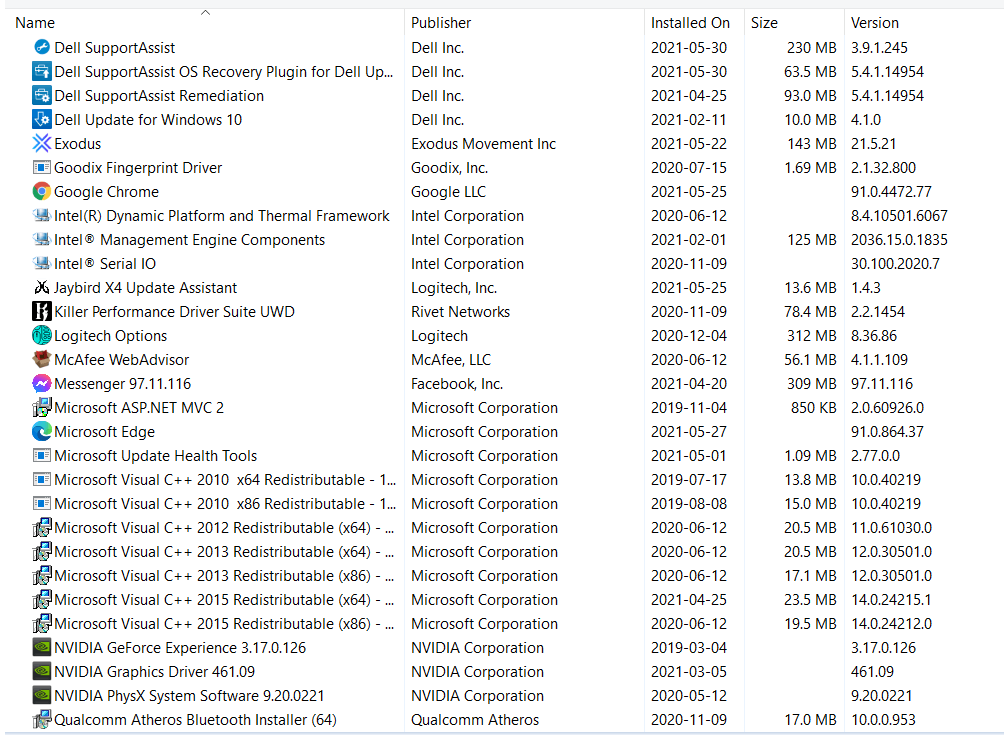Viewport: 1004px width, 735px height.
Task: Click the Dell SupportAssist Remediation icon
Action: [x=42, y=95]
